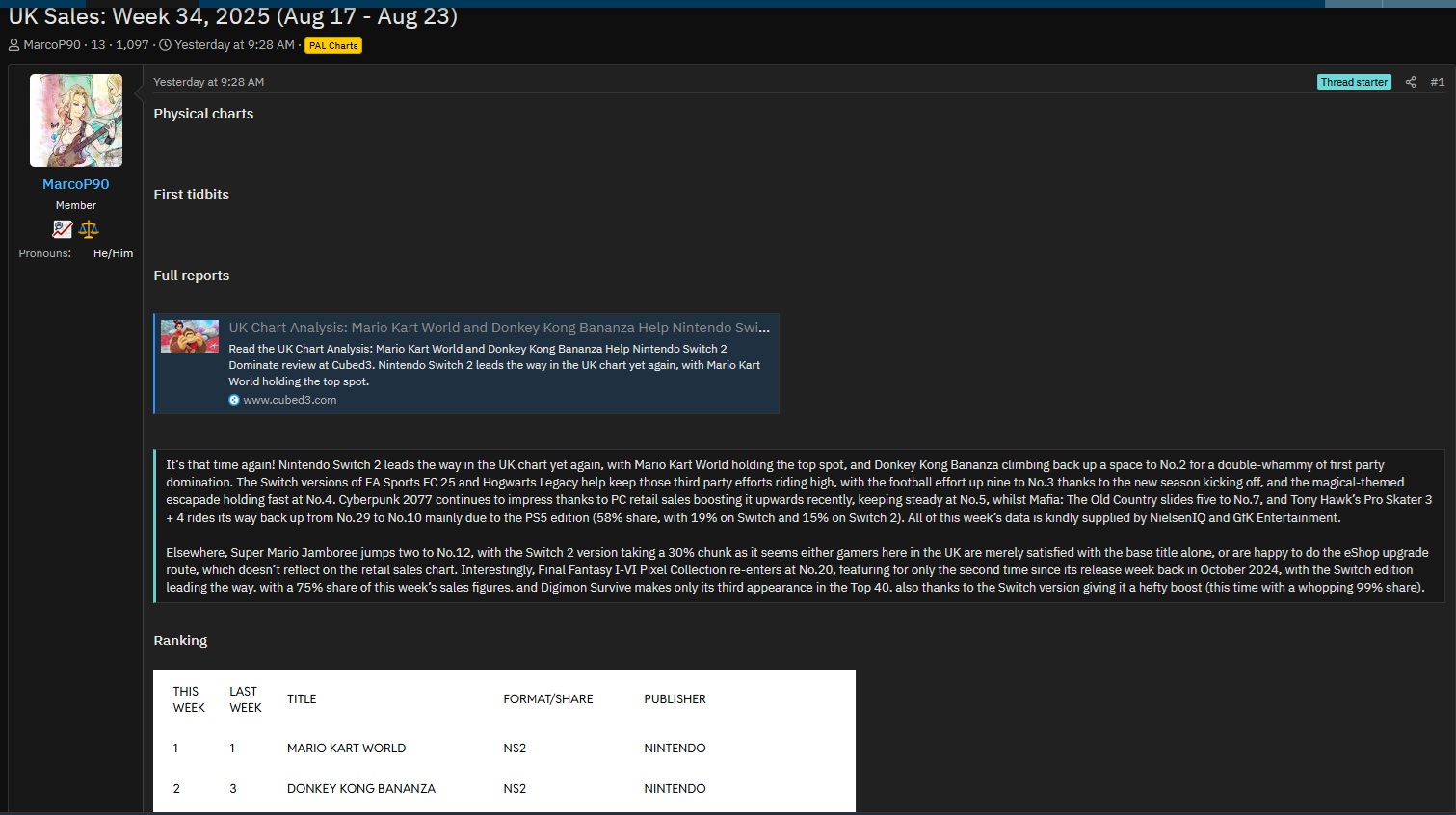1456x815 pixels.
Task: Click the Thread starter badge
Action: tap(1354, 82)
